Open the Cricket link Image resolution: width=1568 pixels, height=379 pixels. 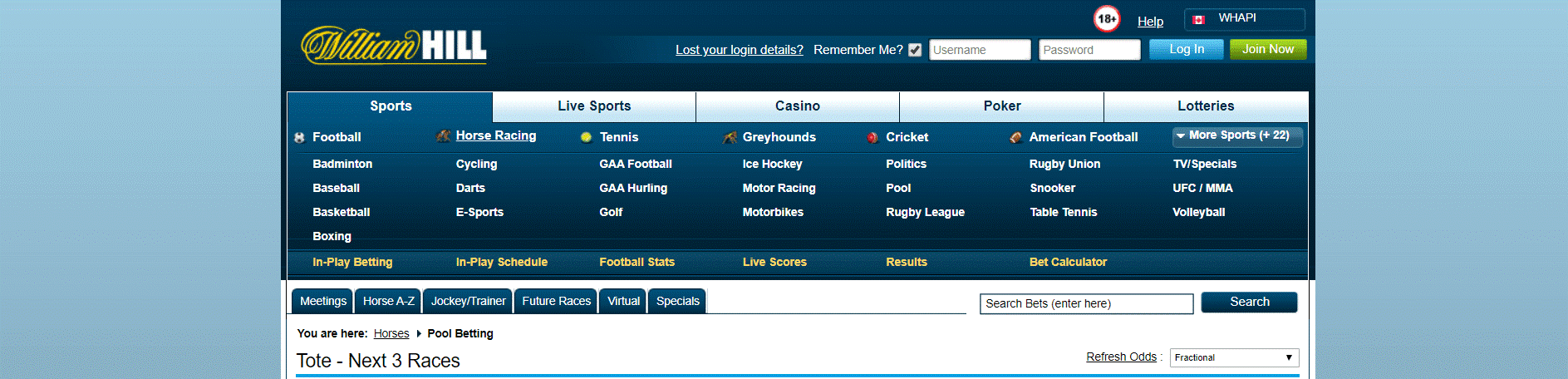907,137
